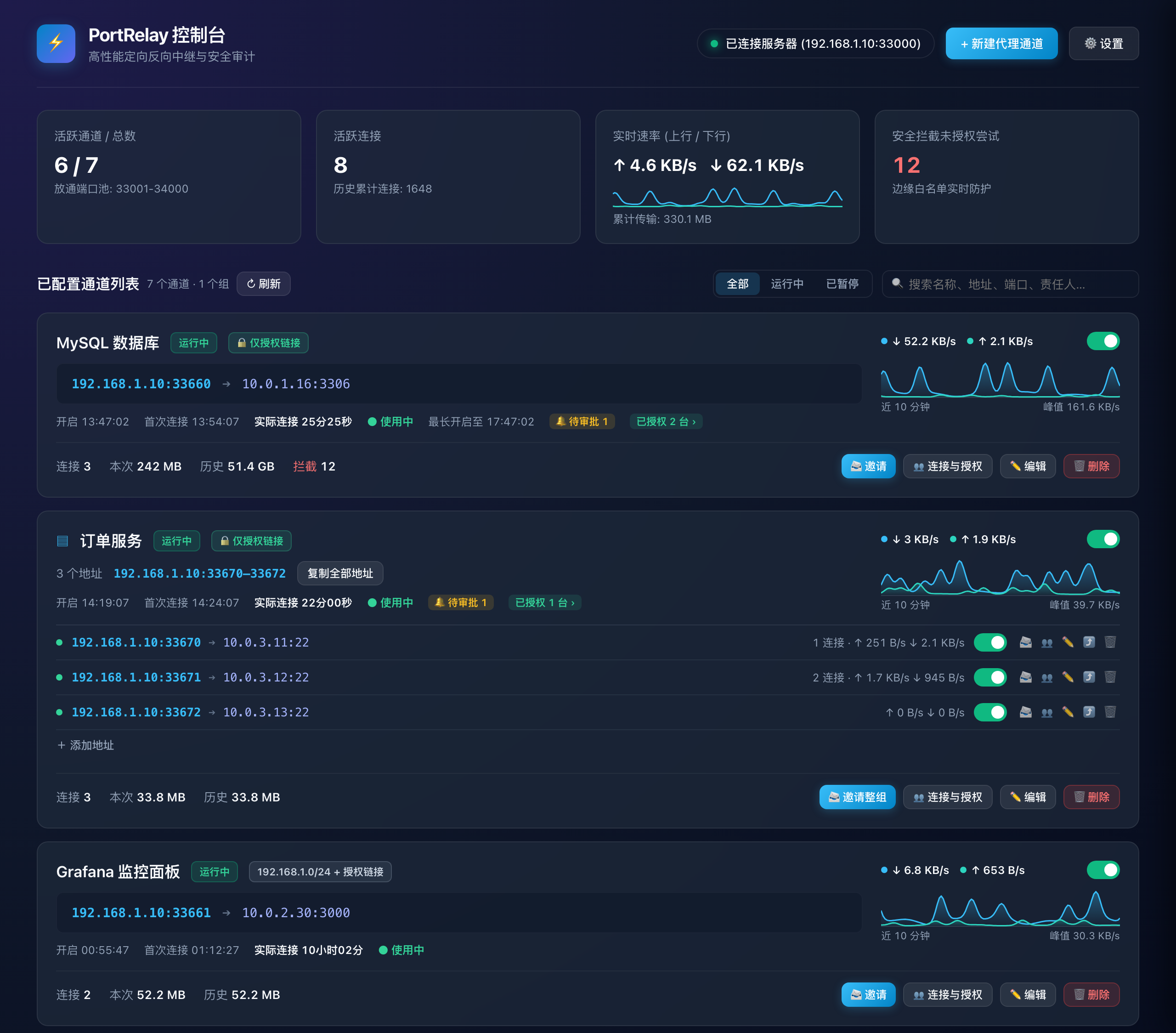Open 订单服务 待审批 1 pending badge

point(461,602)
